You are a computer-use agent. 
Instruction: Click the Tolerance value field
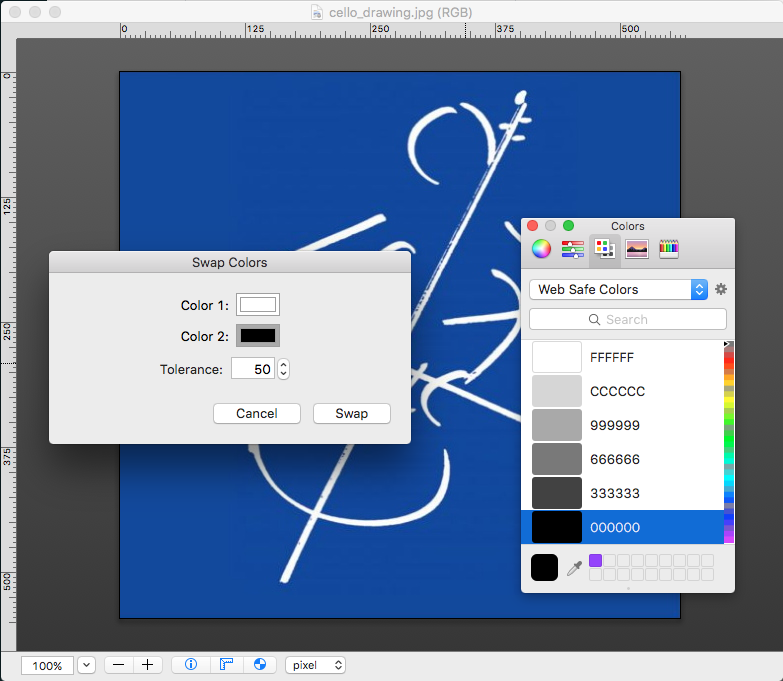[x=253, y=368]
